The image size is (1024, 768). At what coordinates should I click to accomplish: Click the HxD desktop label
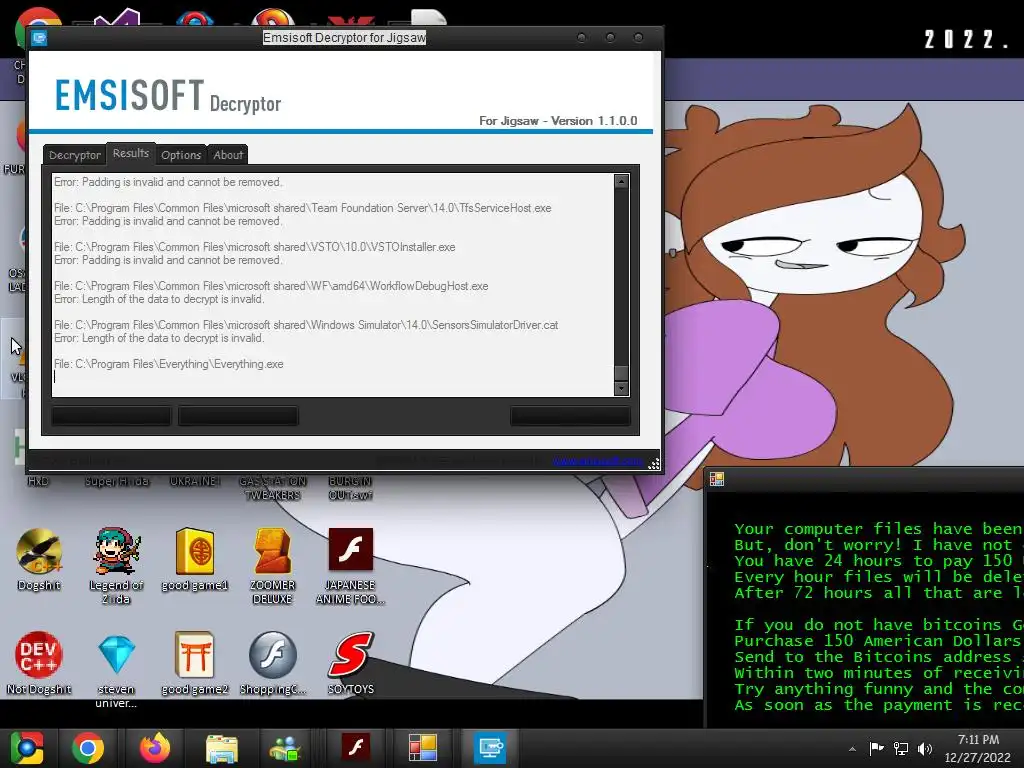[x=38, y=481]
